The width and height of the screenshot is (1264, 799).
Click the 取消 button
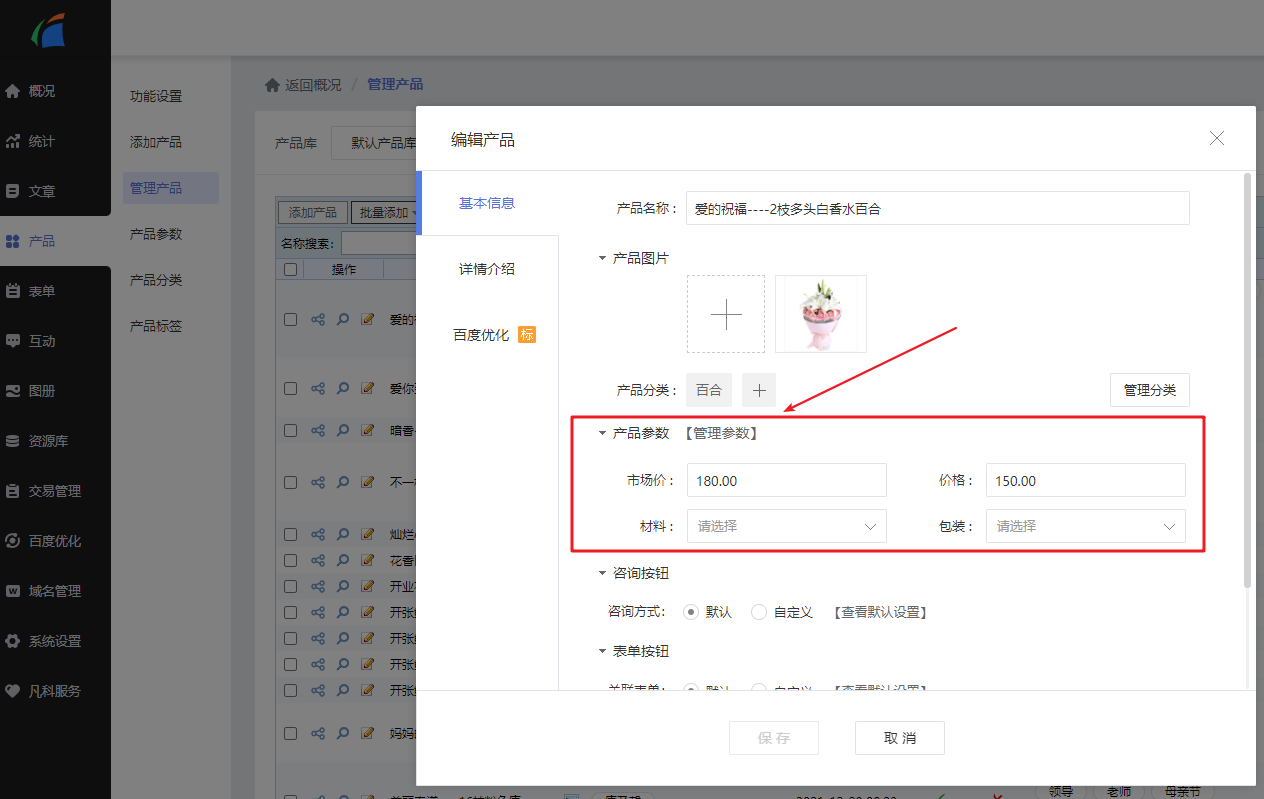click(x=900, y=738)
